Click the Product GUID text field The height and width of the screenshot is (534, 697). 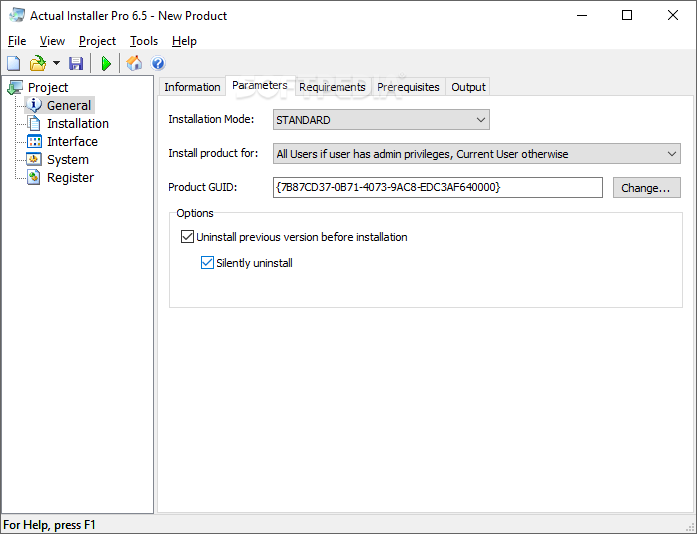point(437,187)
